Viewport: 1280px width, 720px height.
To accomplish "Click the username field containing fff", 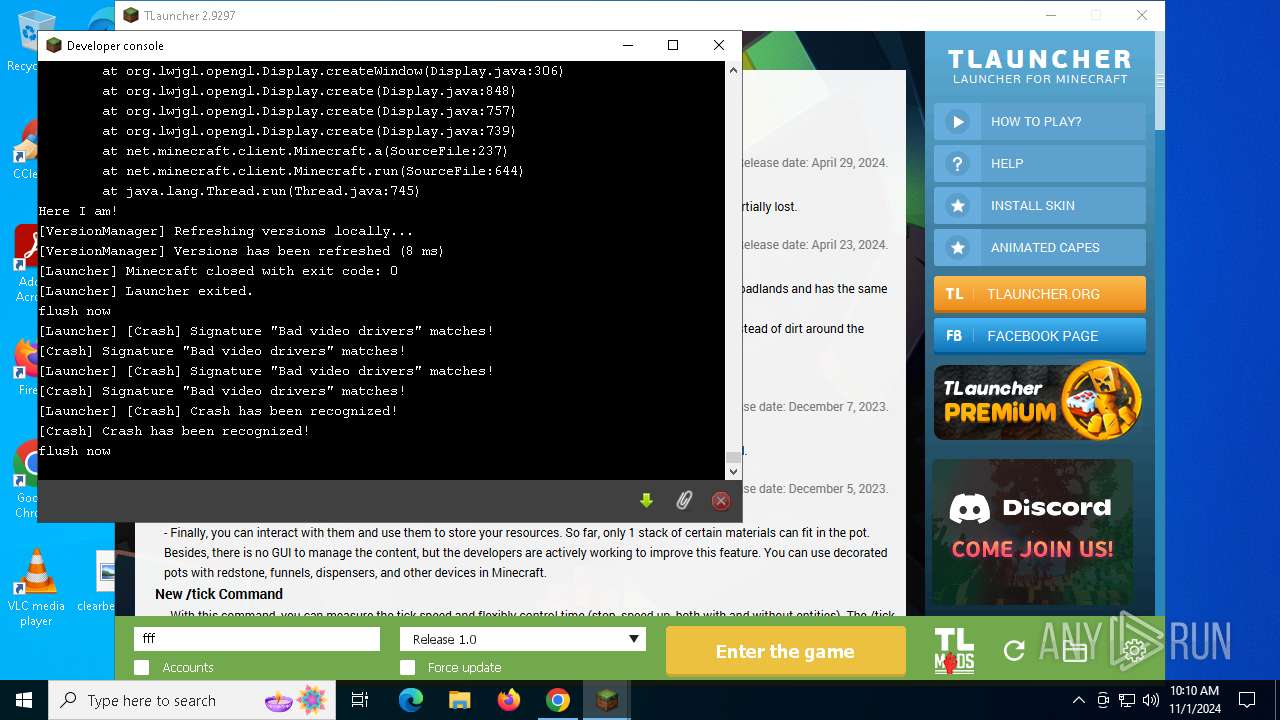I will click(x=257, y=639).
